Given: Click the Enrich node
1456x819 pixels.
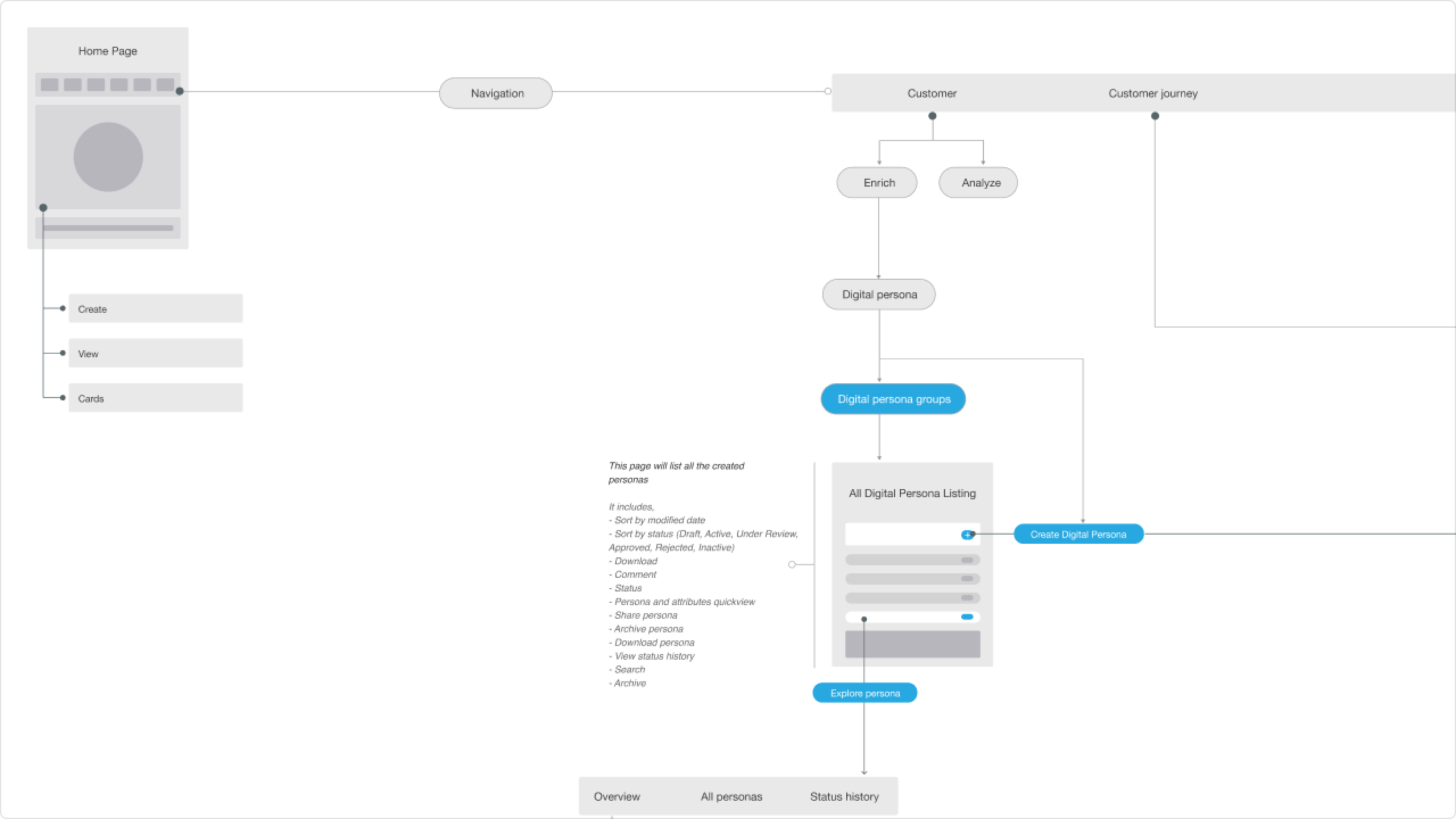Looking at the screenshot, I should click(877, 183).
